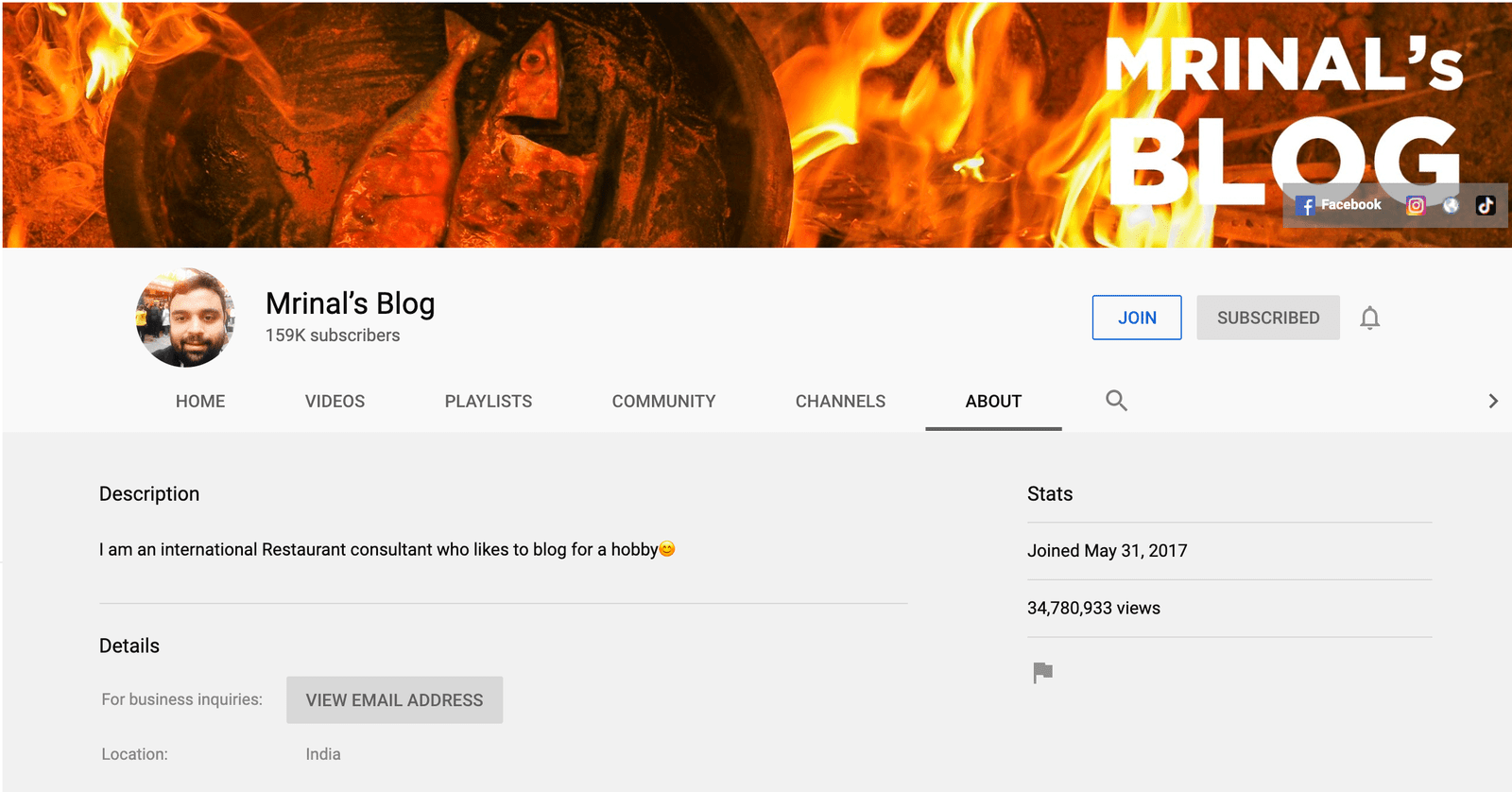Open the TikTok icon link
1512x792 pixels.
coord(1486,205)
